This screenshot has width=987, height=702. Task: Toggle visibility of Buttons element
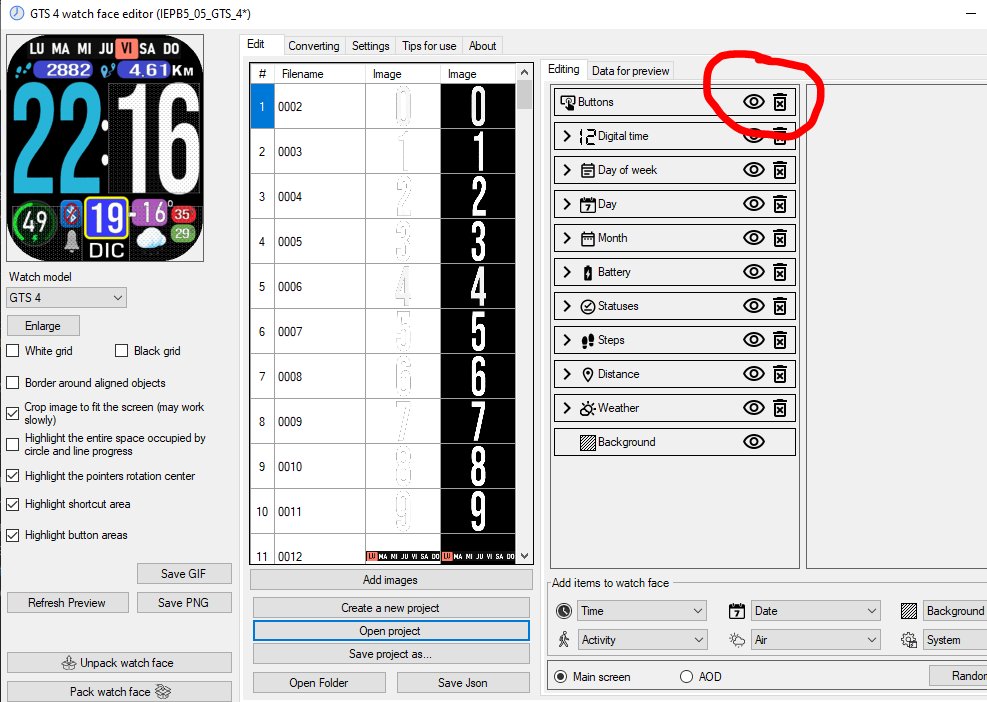[753, 102]
